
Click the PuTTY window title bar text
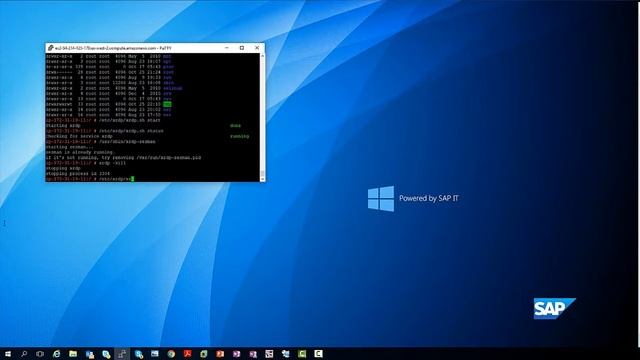[x=113, y=48]
